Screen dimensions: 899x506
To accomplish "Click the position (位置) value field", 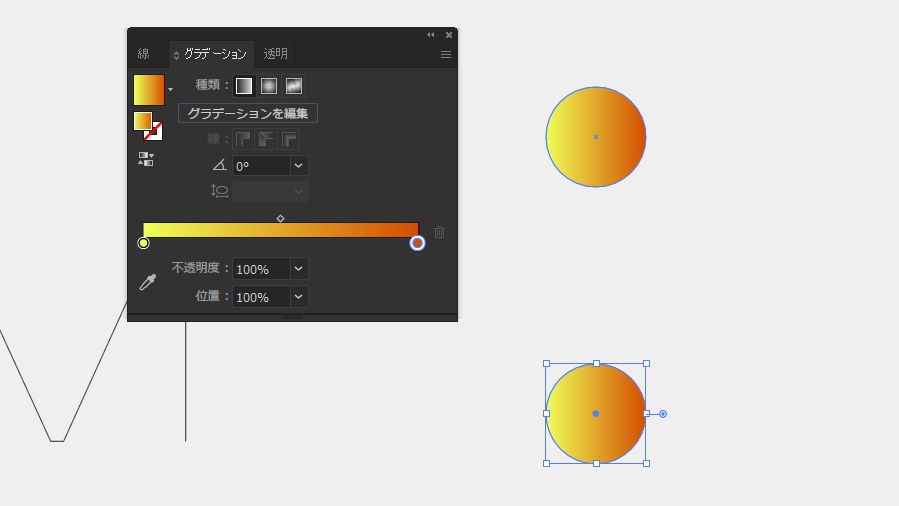I will pyautogui.click(x=261, y=297).
